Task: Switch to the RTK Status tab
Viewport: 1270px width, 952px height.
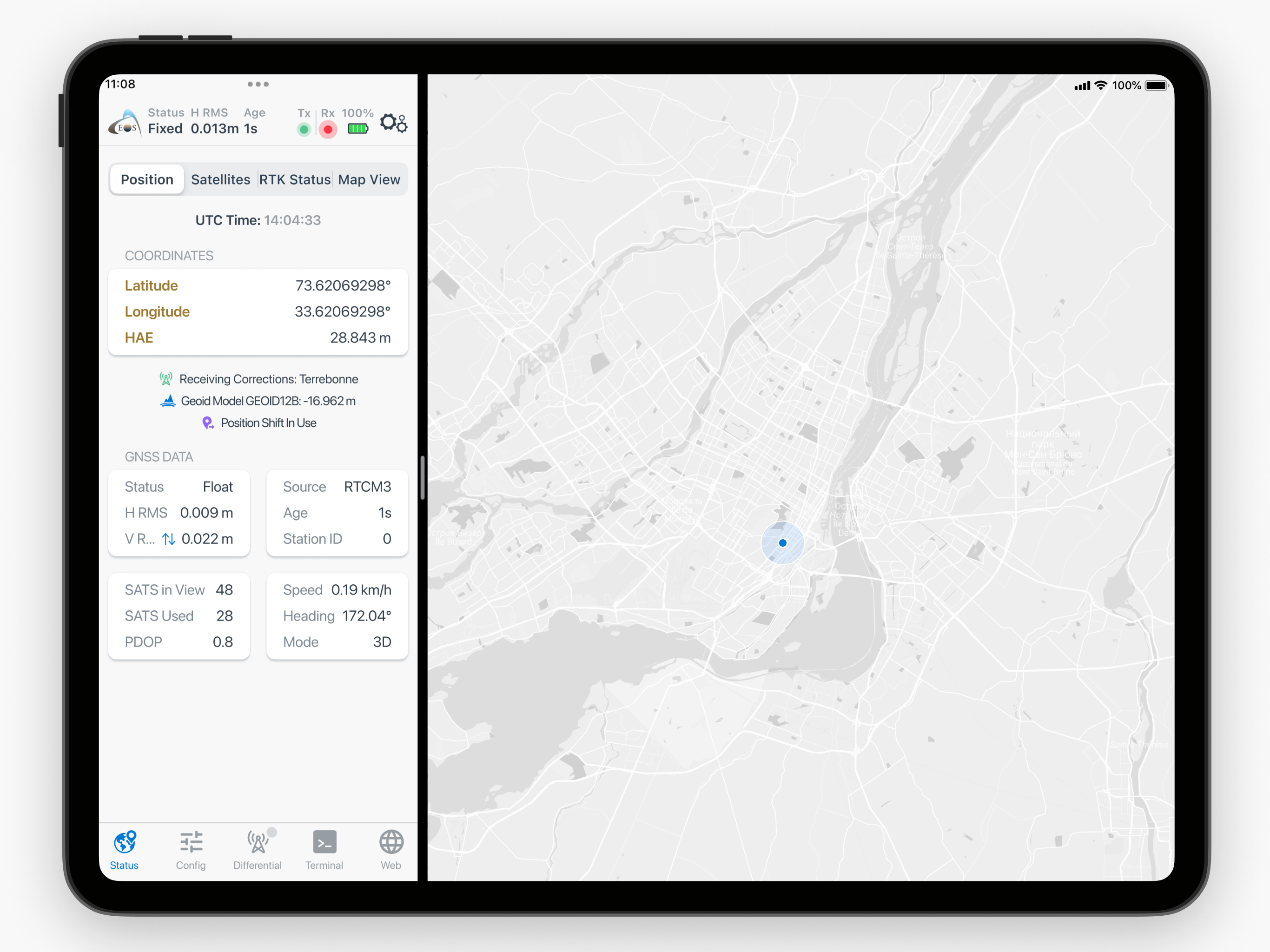Action: coord(295,180)
